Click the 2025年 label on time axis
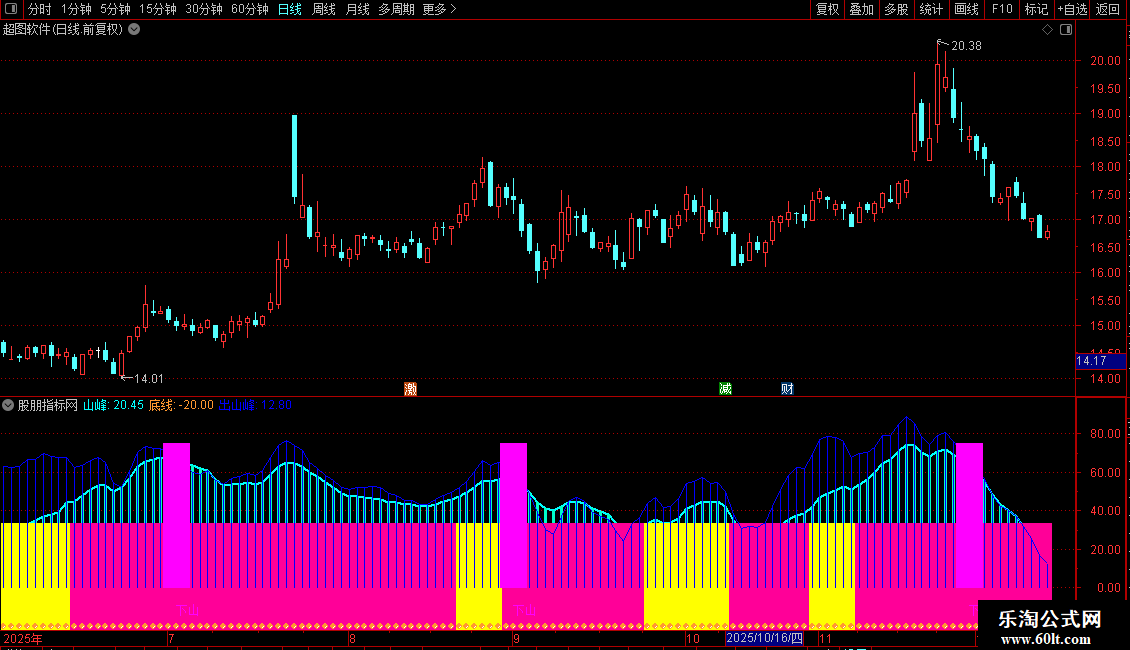The image size is (1130, 650). [x=23, y=638]
